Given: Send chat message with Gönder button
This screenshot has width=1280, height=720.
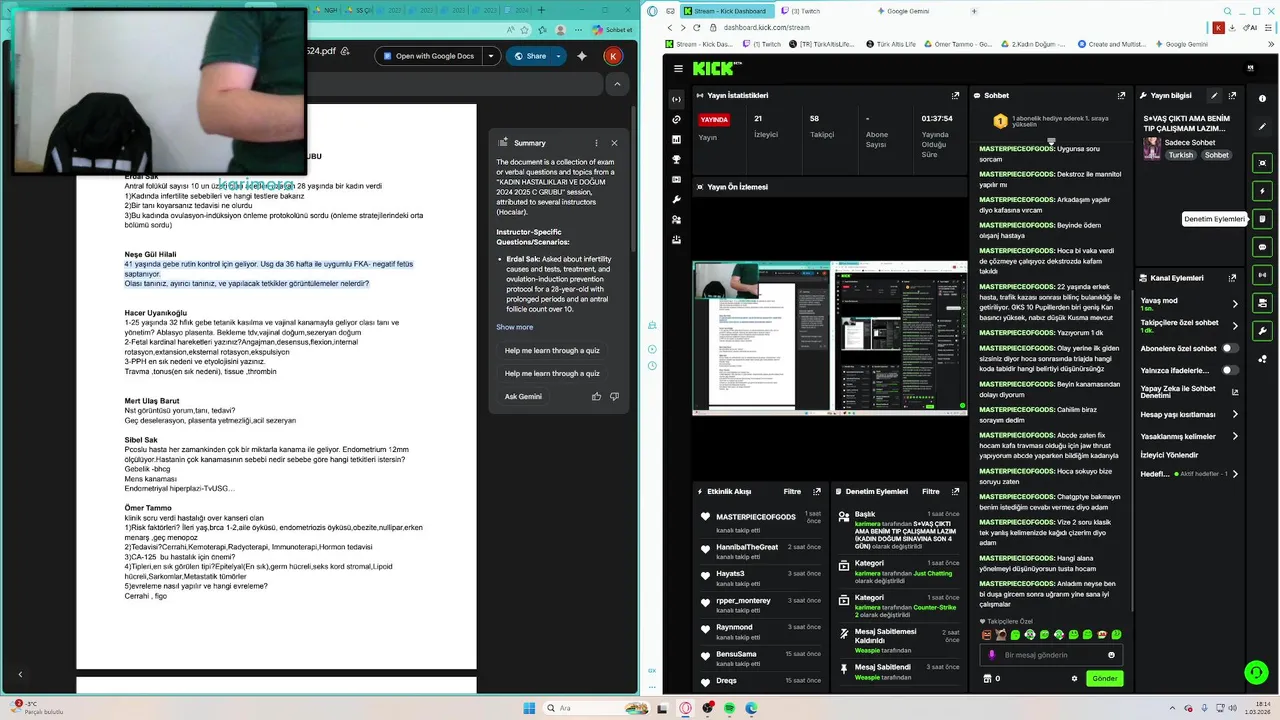Looking at the screenshot, I should (1104, 678).
